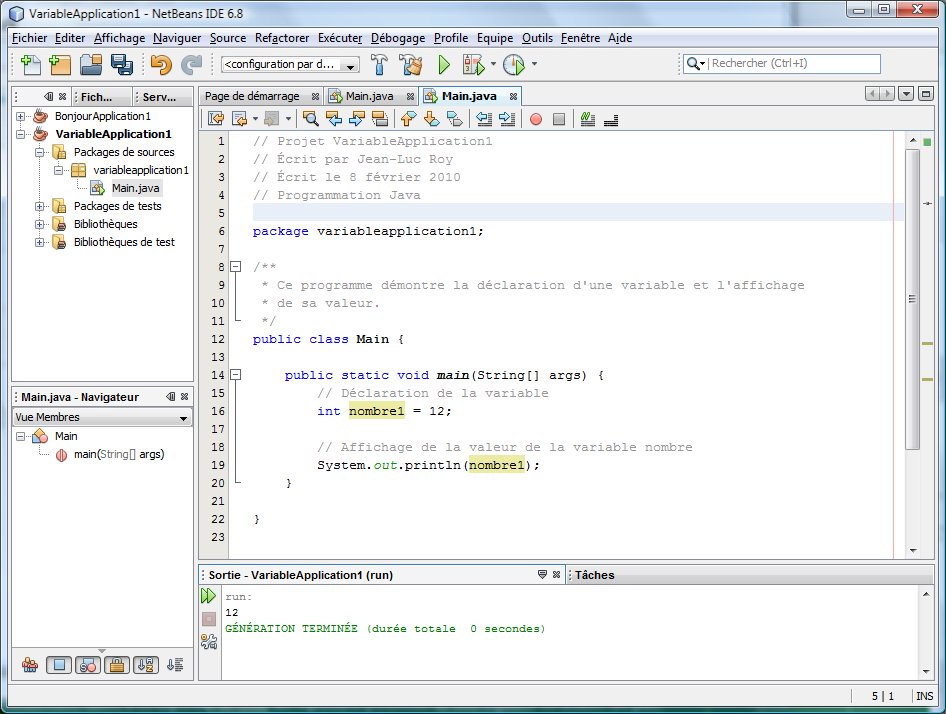The height and width of the screenshot is (714, 946).
Task: Click the New Project icon
Action: (60, 64)
